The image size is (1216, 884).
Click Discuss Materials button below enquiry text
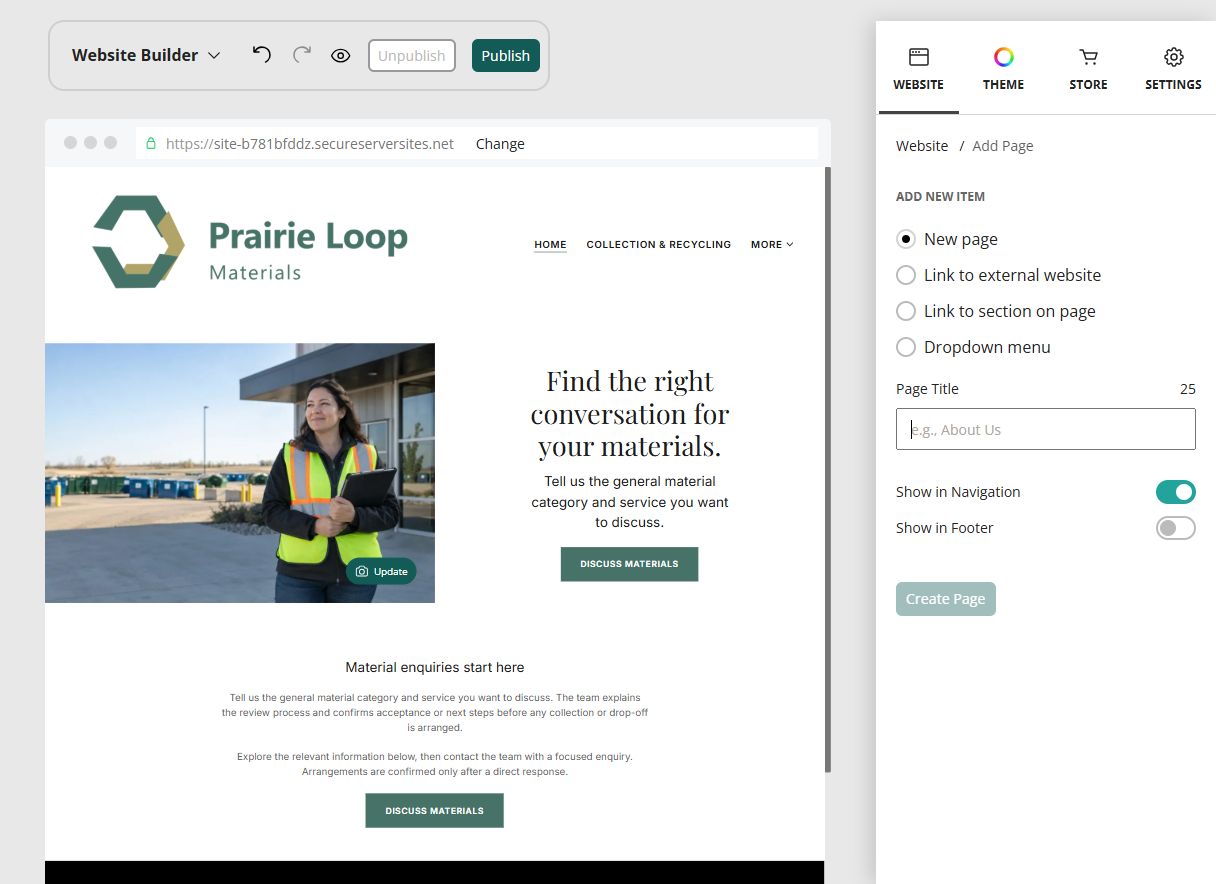(434, 811)
